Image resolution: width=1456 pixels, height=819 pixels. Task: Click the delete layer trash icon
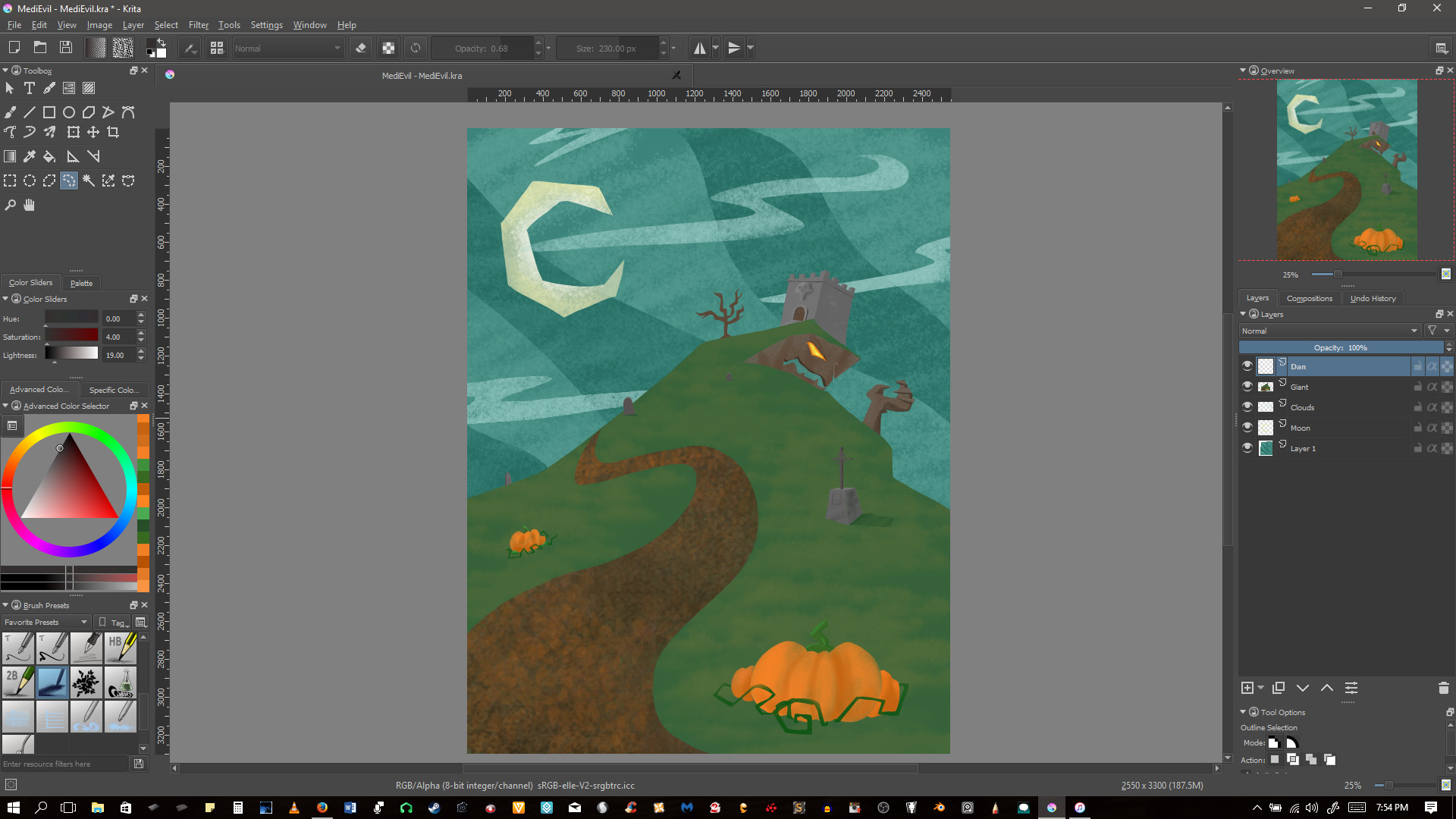1442,688
